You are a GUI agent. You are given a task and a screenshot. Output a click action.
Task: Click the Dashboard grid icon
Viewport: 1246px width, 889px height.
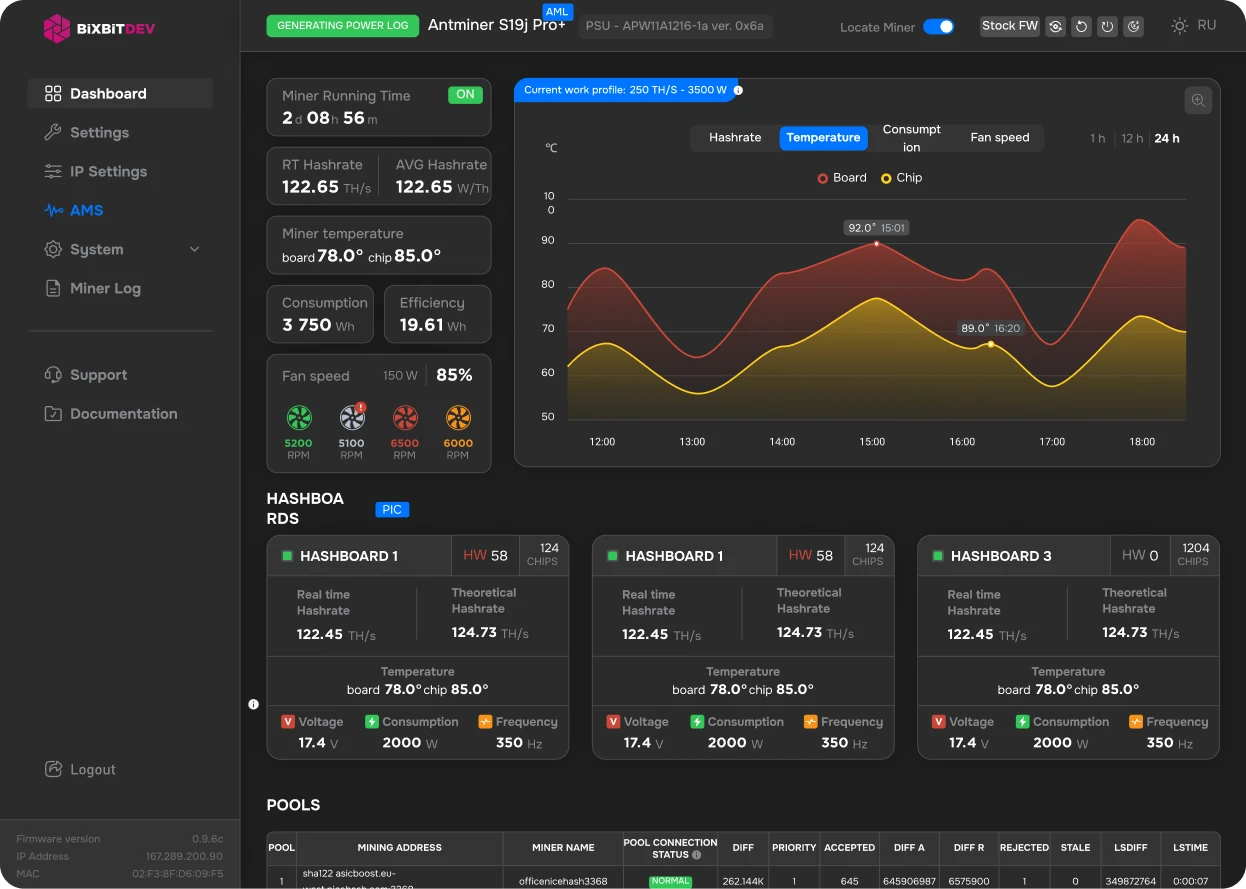[x=53, y=94]
